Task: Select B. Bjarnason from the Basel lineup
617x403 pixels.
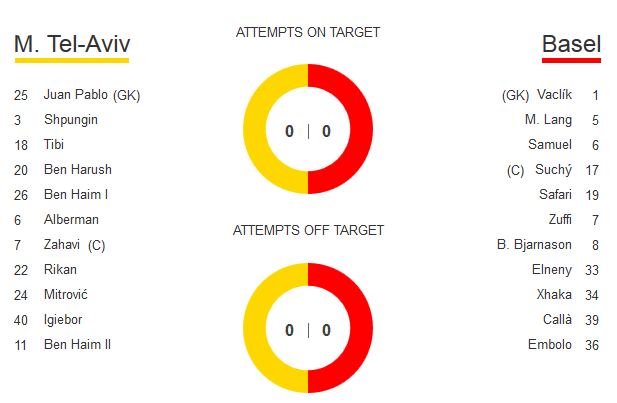Action: pyautogui.click(x=534, y=245)
